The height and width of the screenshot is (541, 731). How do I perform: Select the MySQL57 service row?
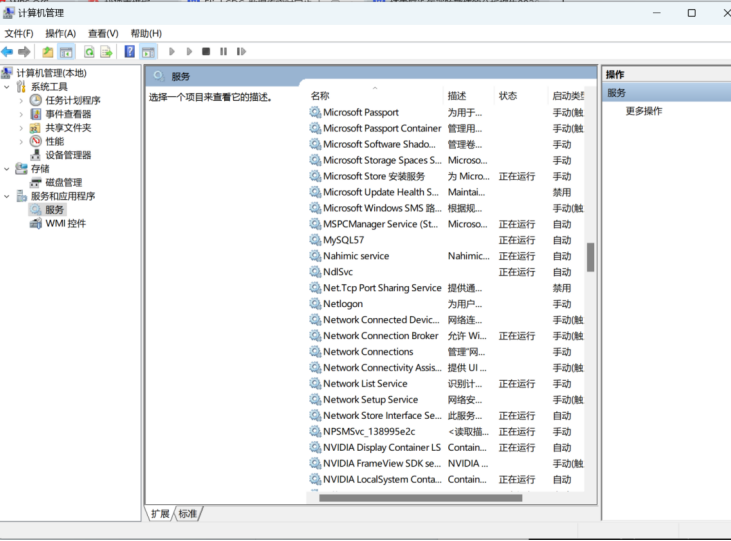[x=446, y=240]
